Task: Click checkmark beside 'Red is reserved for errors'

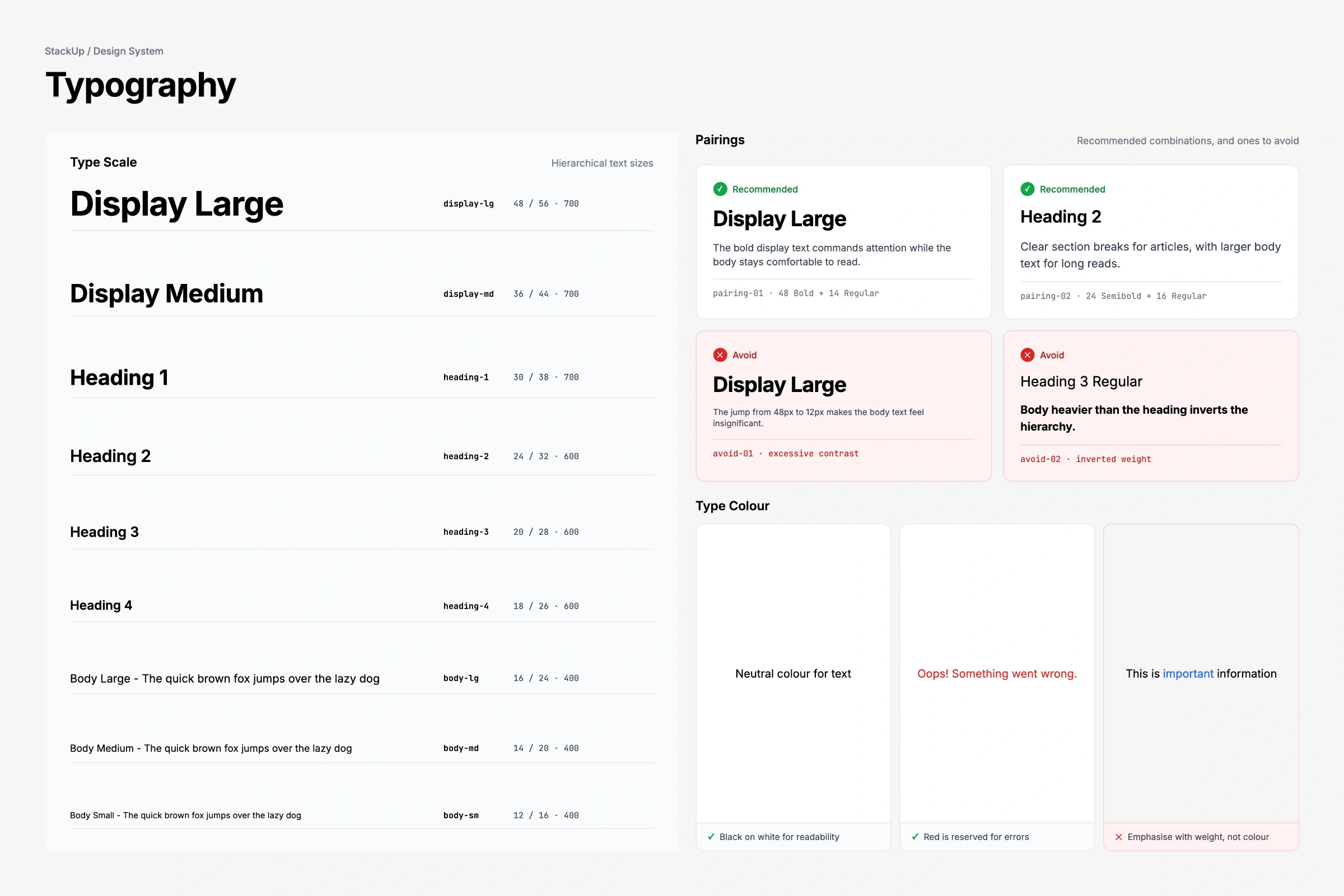Action: tap(916, 837)
